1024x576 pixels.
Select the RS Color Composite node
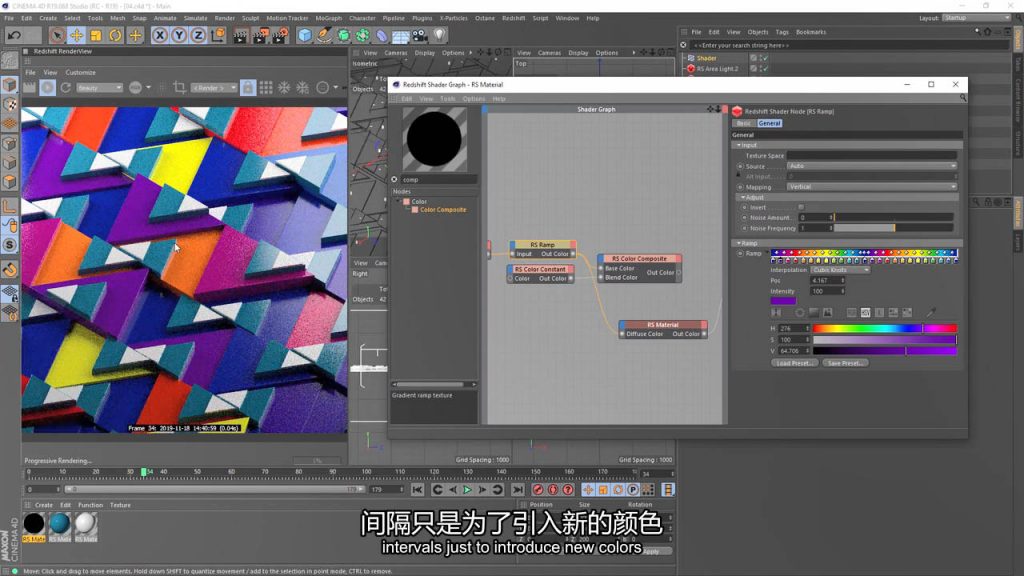[x=639, y=259]
